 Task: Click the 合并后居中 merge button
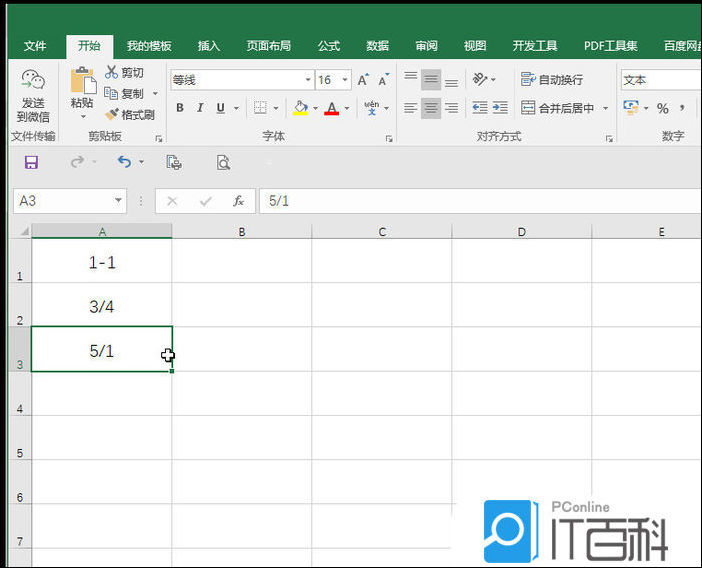pyautogui.click(x=558, y=108)
